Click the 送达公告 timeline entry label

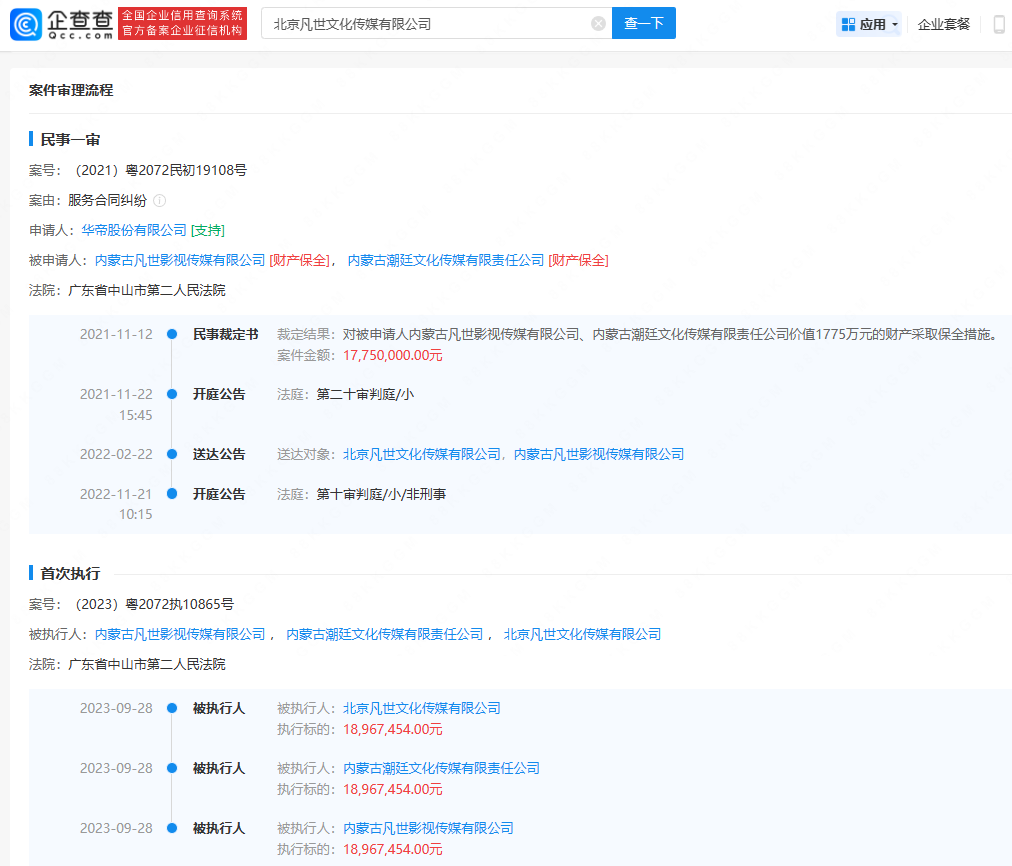(219, 454)
